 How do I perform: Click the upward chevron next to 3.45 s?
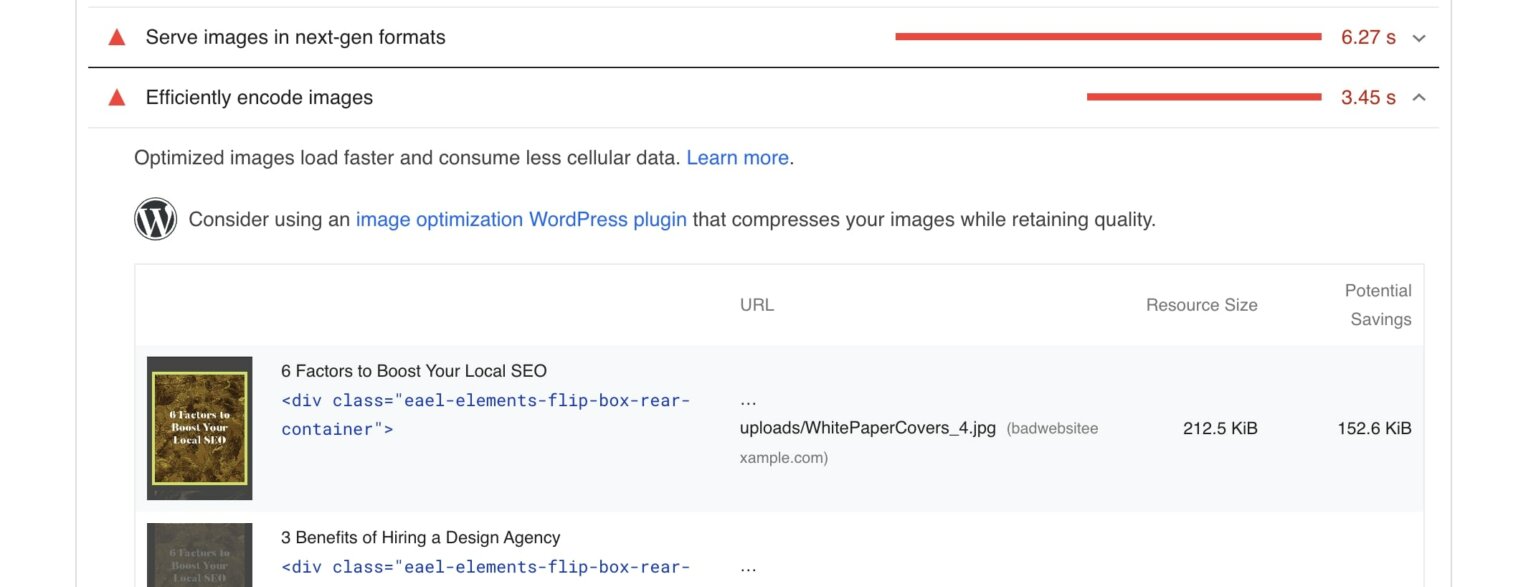click(x=1417, y=97)
